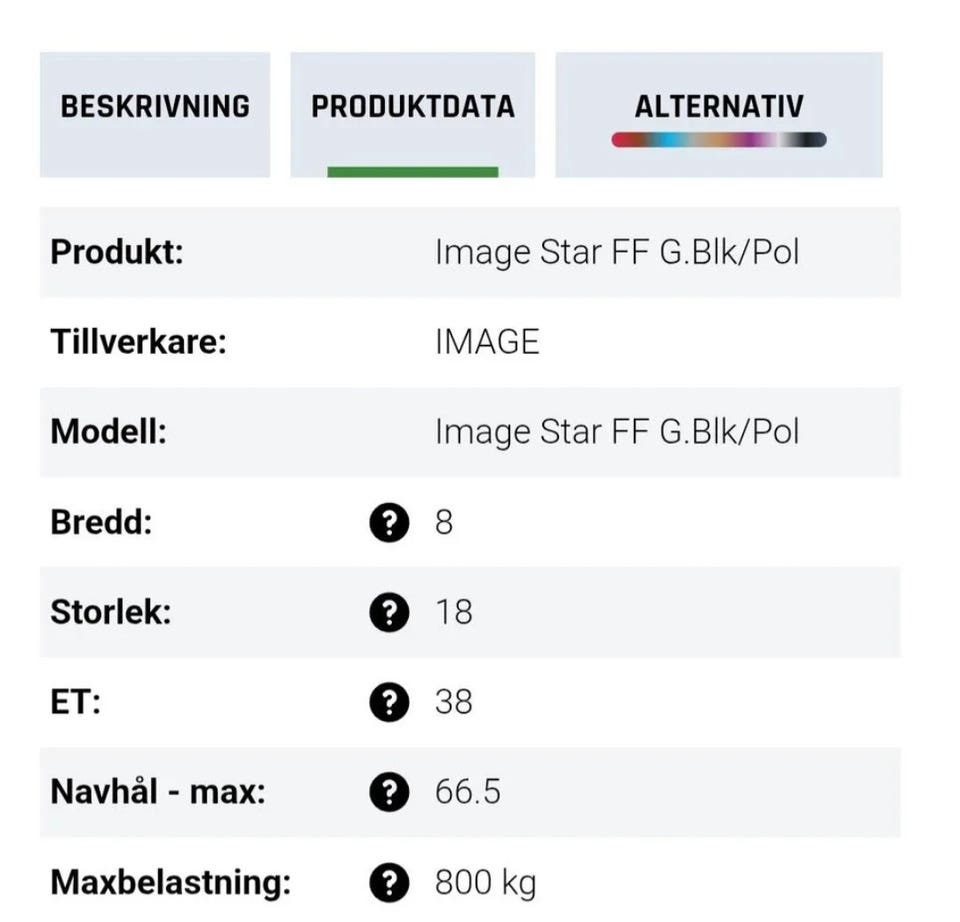The width and height of the screenshot is (960, 922).
Task: Select the Produktdata tab
Action: [412, 107]
